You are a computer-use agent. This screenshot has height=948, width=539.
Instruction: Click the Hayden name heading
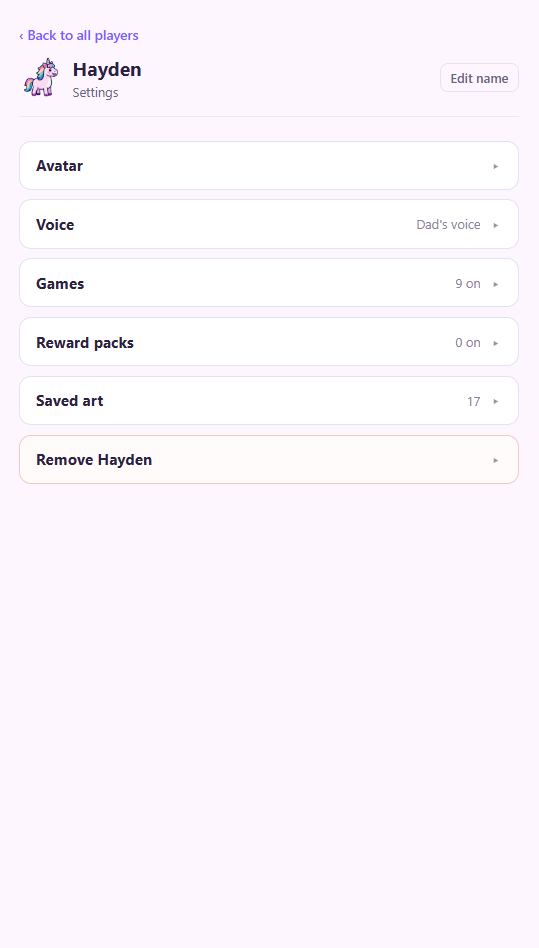pyautogui.click(x=107, y=70)
